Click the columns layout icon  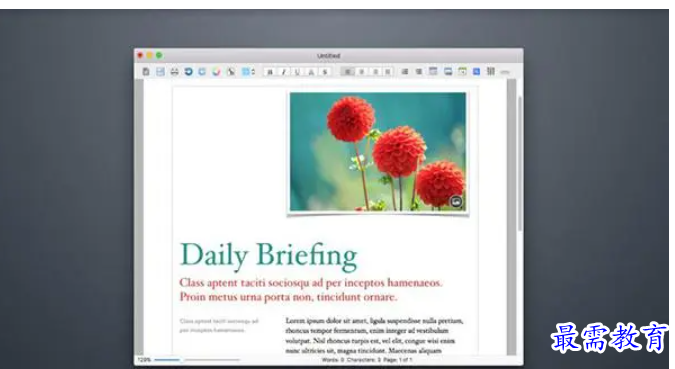click(491, 71)
